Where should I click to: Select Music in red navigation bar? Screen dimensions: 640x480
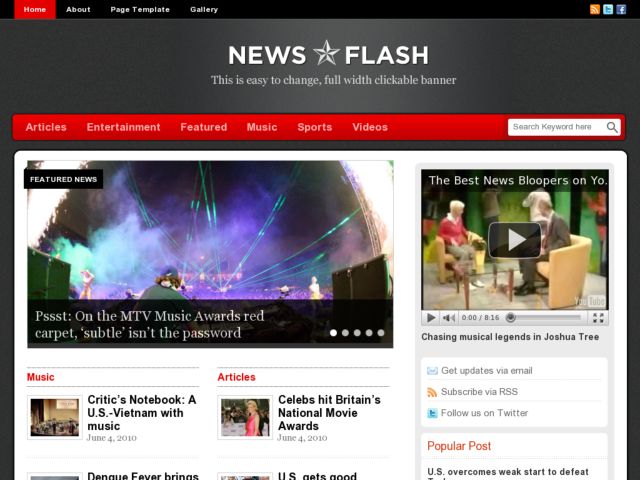262,127
